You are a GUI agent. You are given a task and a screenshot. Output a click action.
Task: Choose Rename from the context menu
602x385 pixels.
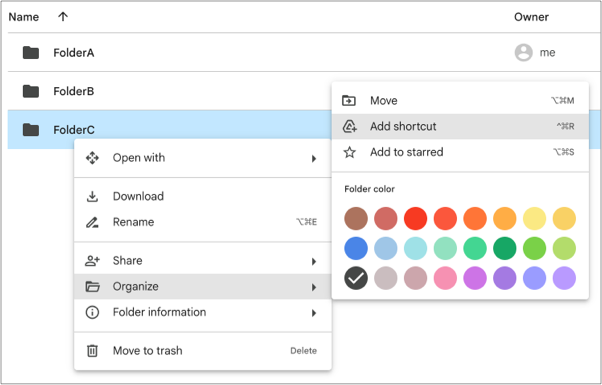click(x=203, y=222)
